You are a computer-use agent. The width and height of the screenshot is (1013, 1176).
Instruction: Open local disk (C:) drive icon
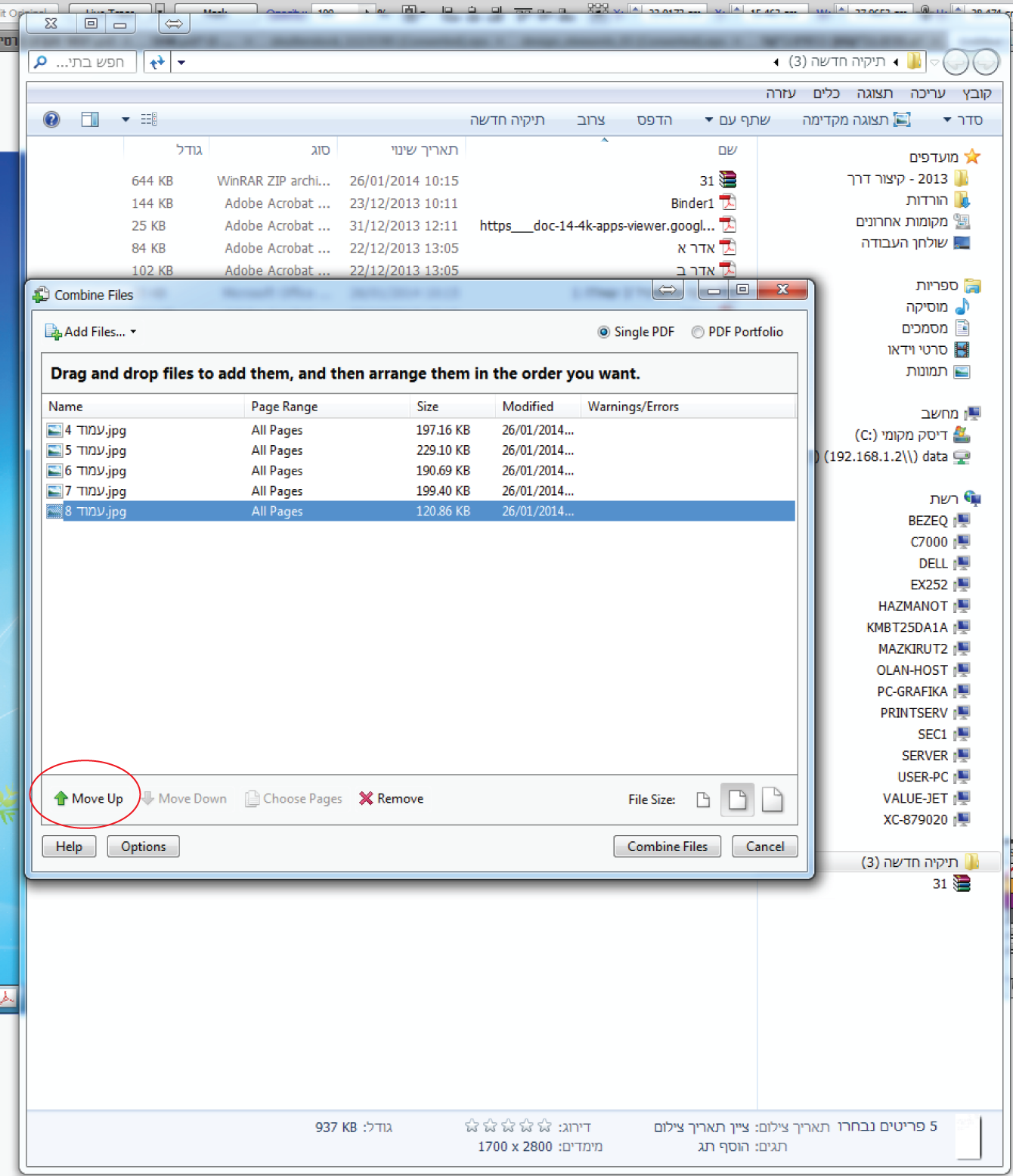click(962, 435)
